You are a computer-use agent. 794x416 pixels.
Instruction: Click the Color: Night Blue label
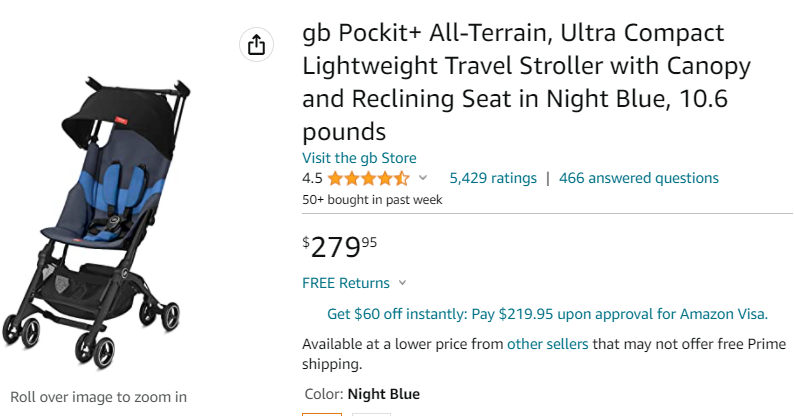click(361, 394)
